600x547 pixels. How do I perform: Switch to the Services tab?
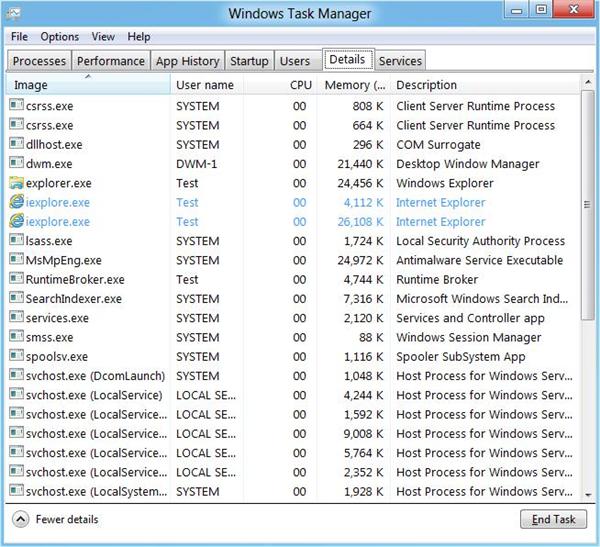(x=400, y=61)
